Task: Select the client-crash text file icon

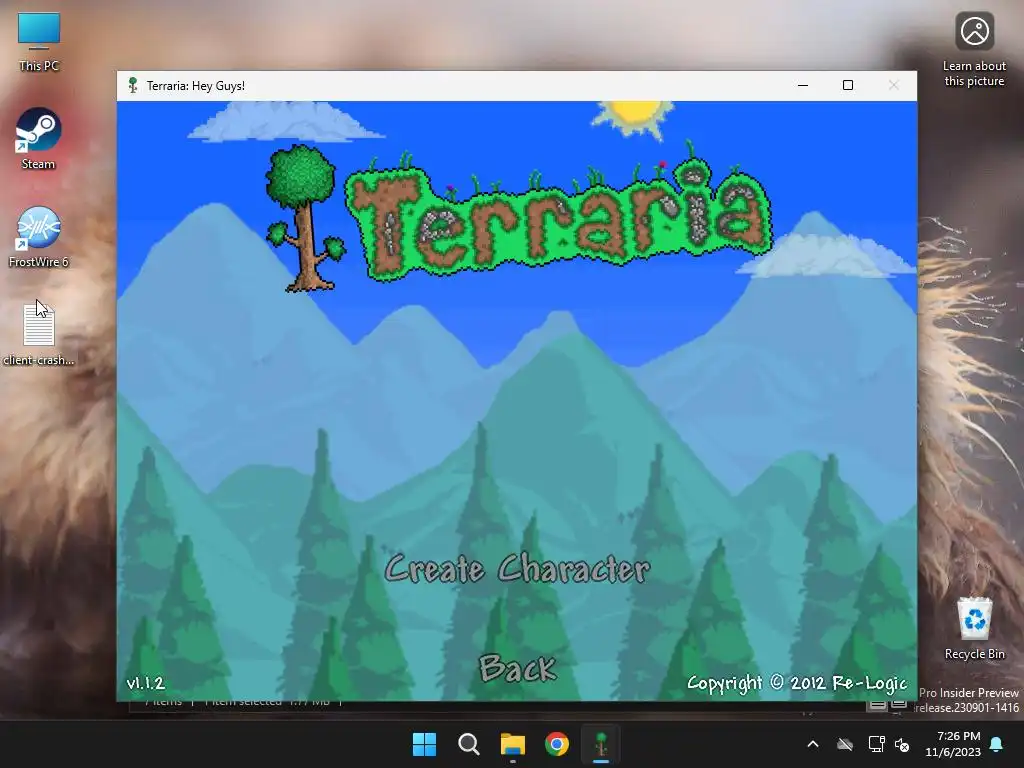Action: 39,334
